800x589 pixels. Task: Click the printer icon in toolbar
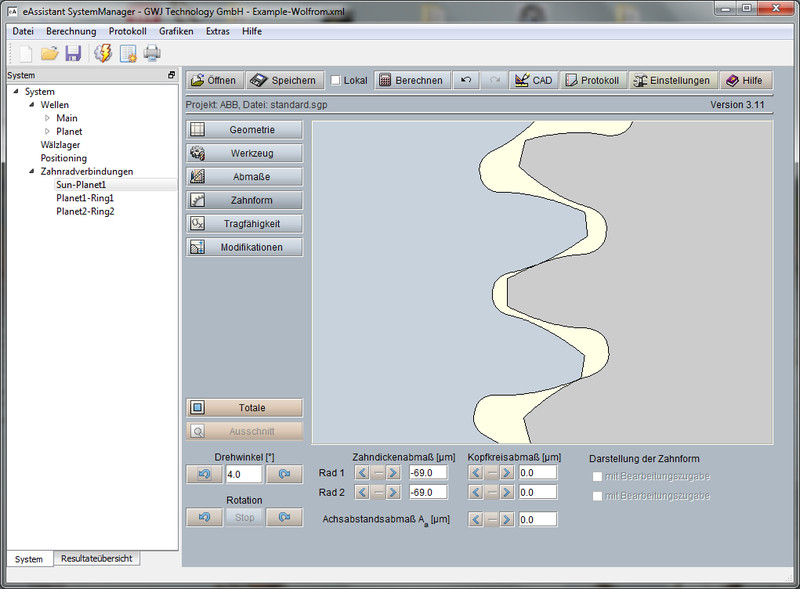[x=152, y=53]
